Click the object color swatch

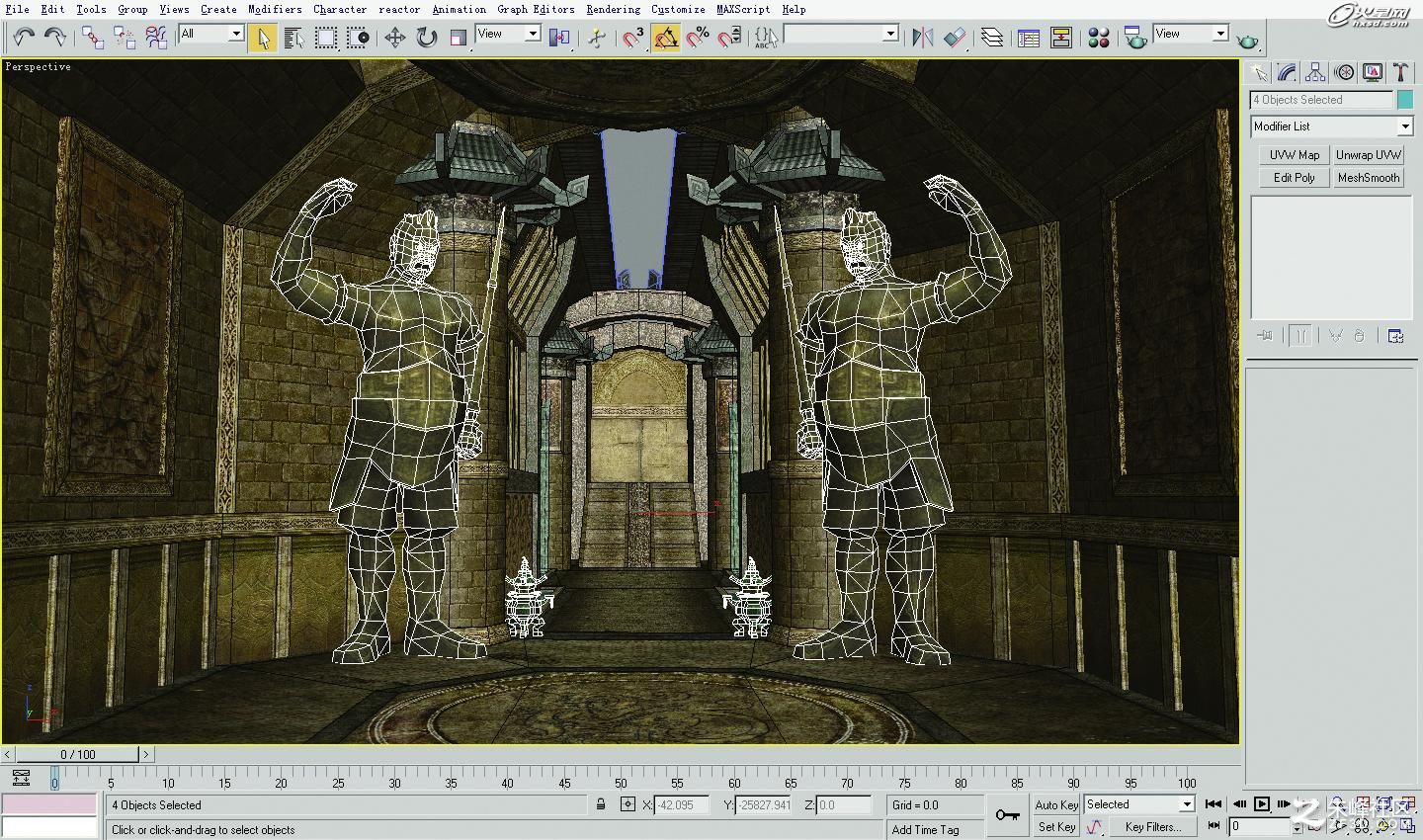1405,100
